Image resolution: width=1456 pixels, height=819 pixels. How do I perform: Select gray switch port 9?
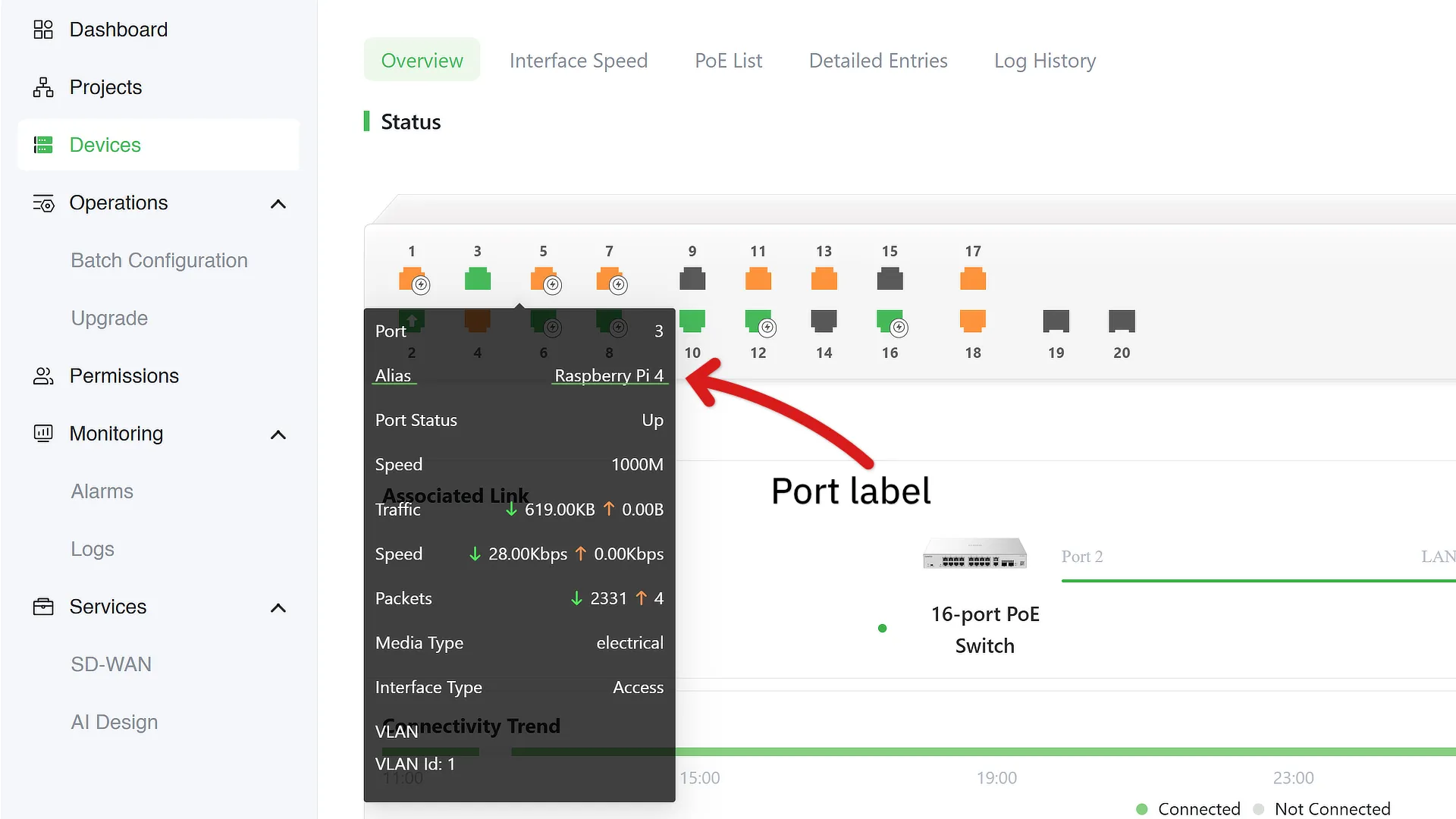pos(692,279)
